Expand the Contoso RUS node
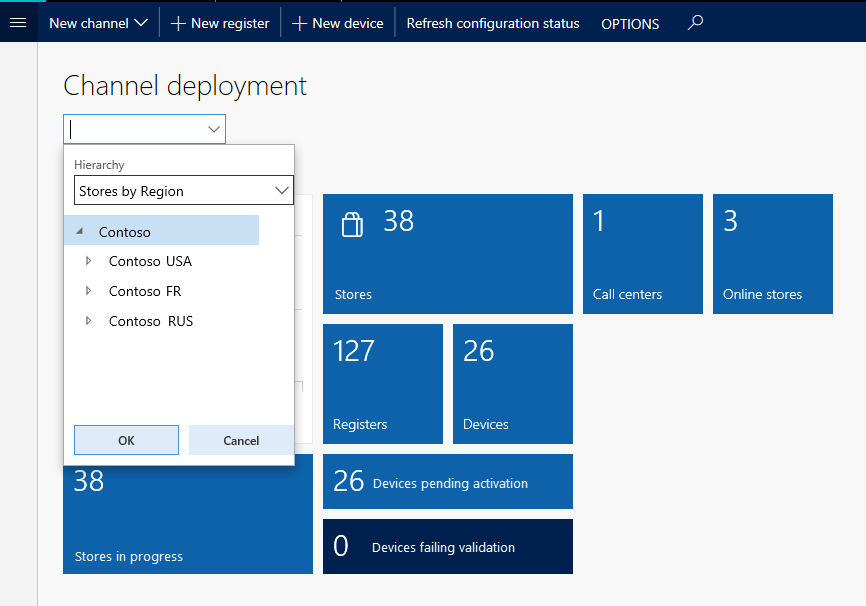The height and width of the screenshot is (606, 866). pyautogui.click(x=88, y=320)
